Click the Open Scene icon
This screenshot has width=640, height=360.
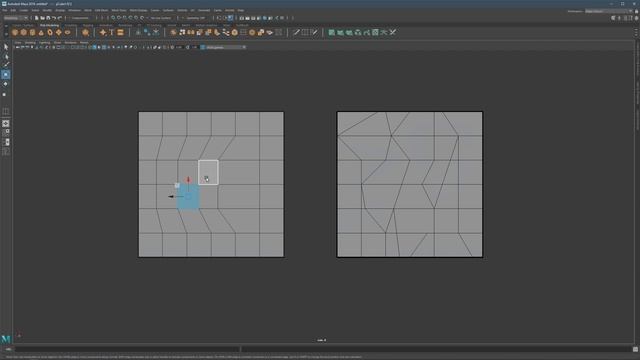point(42,18)
